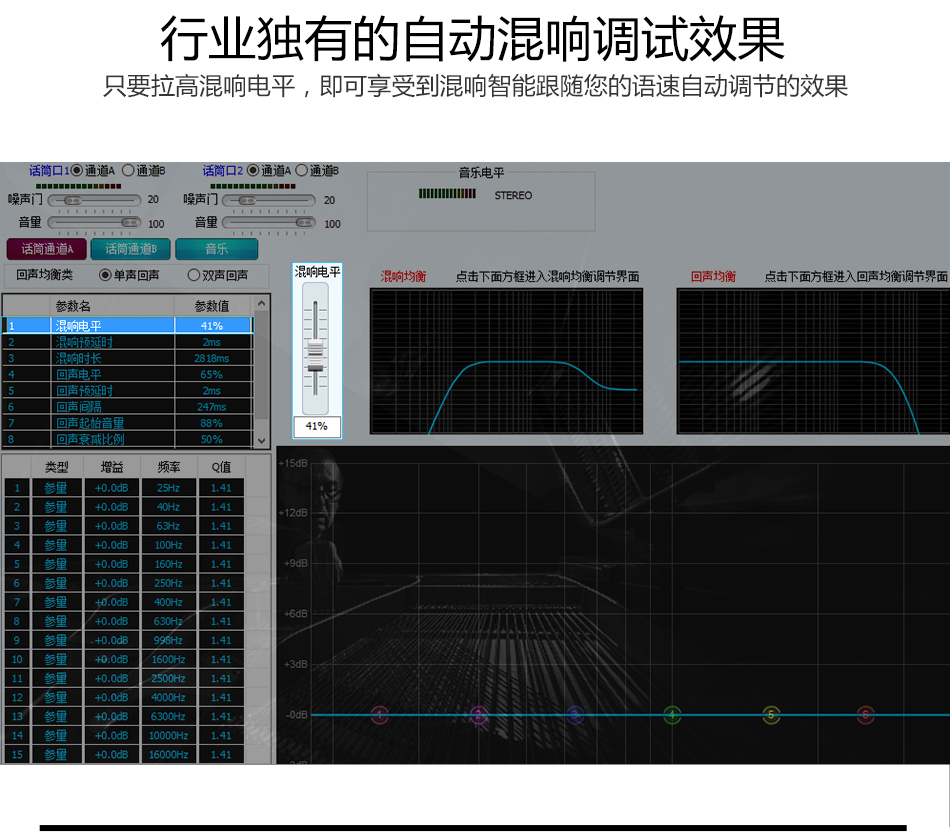Select 通道A for 话筒口2

pos(253,169)
